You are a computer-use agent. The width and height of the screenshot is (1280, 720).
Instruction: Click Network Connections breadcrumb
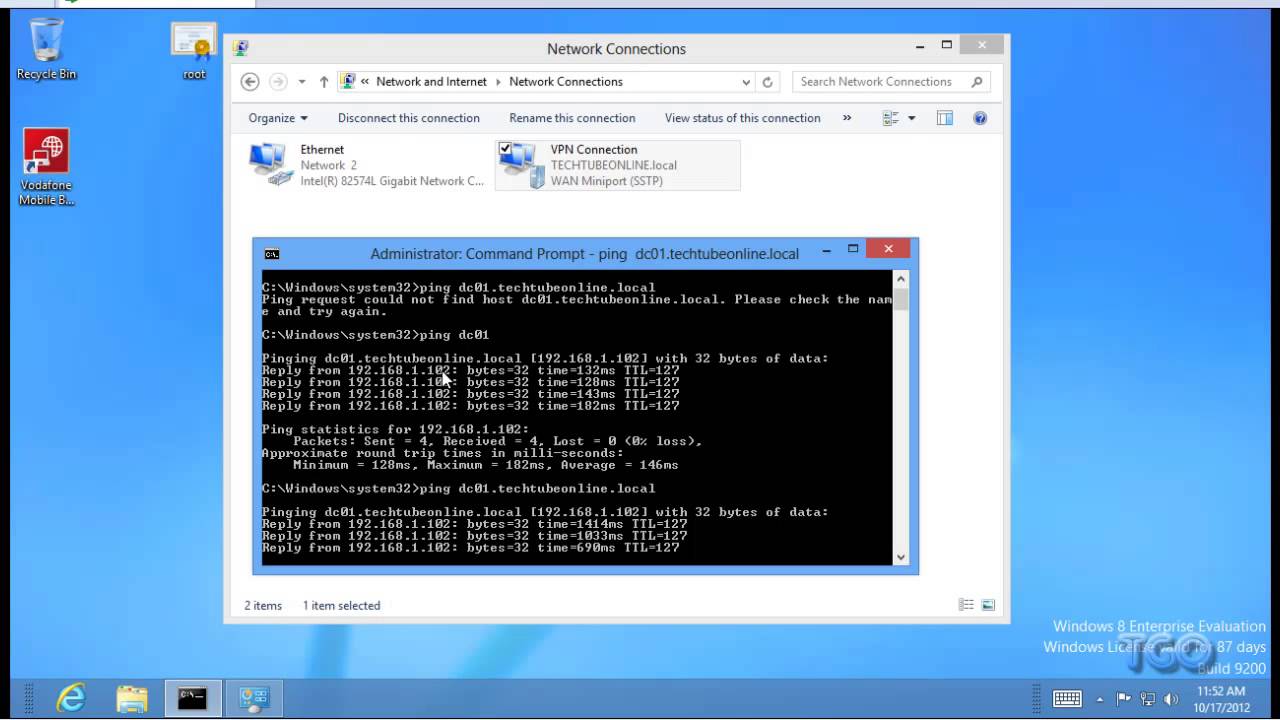pos(566,82)
